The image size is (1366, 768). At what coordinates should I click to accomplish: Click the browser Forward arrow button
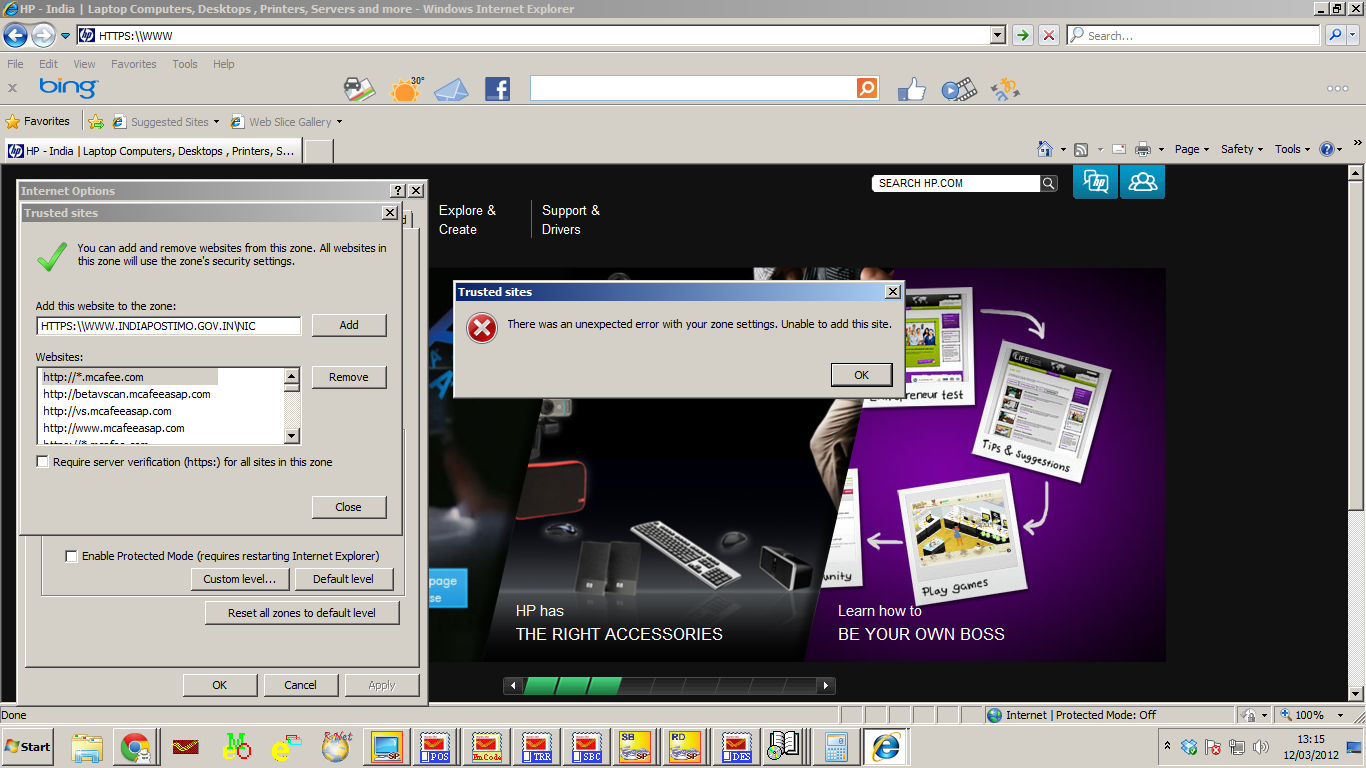43,35
